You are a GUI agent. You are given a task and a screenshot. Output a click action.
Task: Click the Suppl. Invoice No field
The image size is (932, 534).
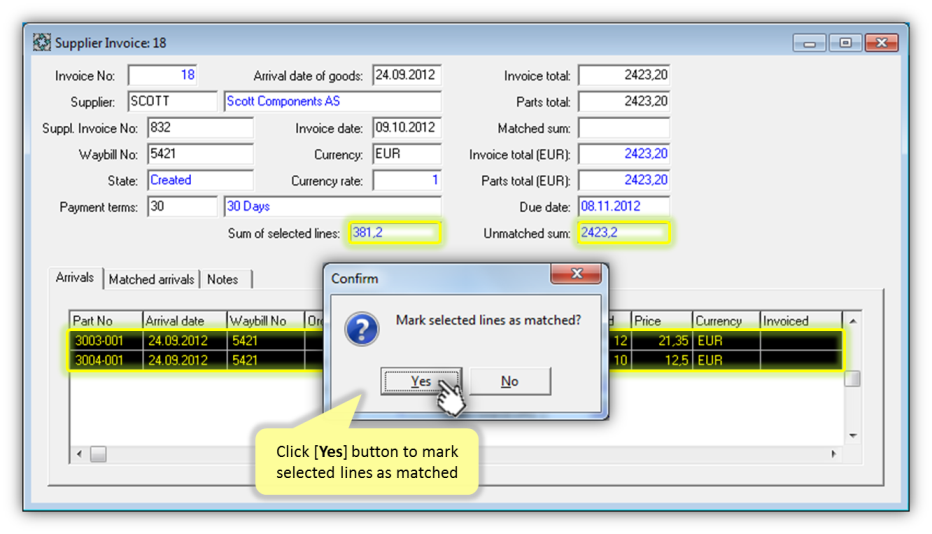point(199,128)
